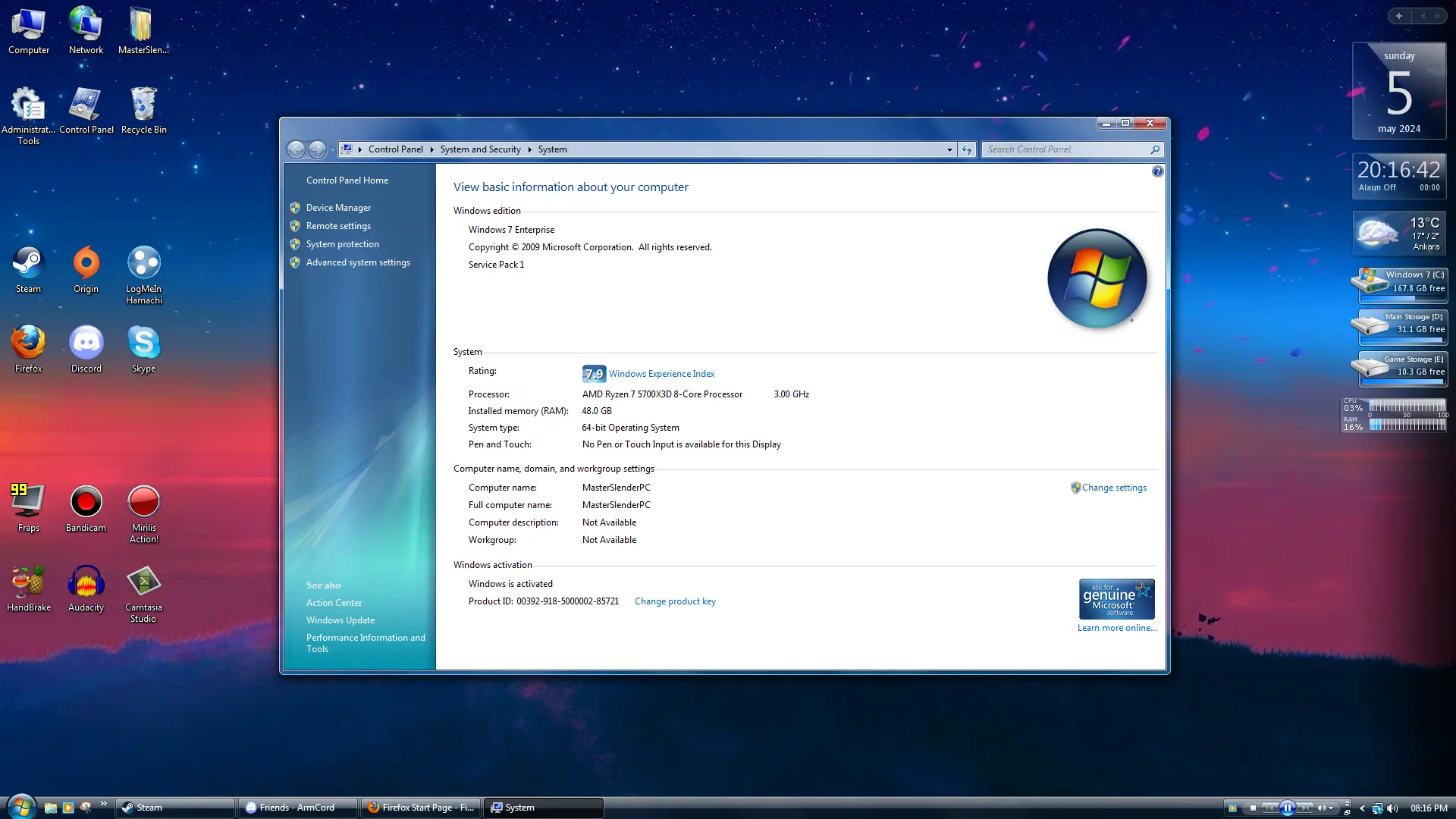Expand the quick launch overflow chevron
This screenshot has width=1456, height=819.
click(103, 804)
